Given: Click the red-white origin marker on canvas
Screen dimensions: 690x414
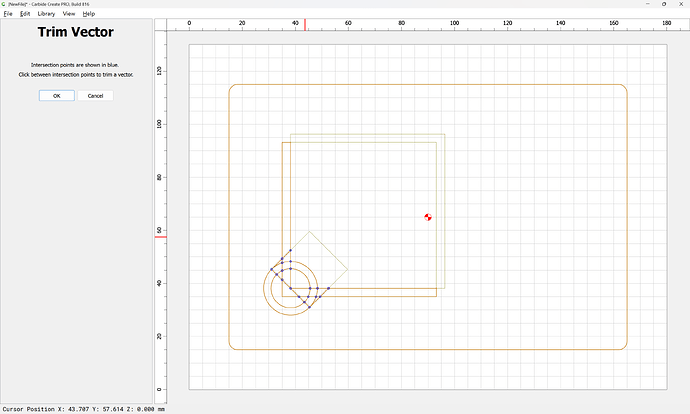Looking at the screenshot, I should (x=428, y=217).
